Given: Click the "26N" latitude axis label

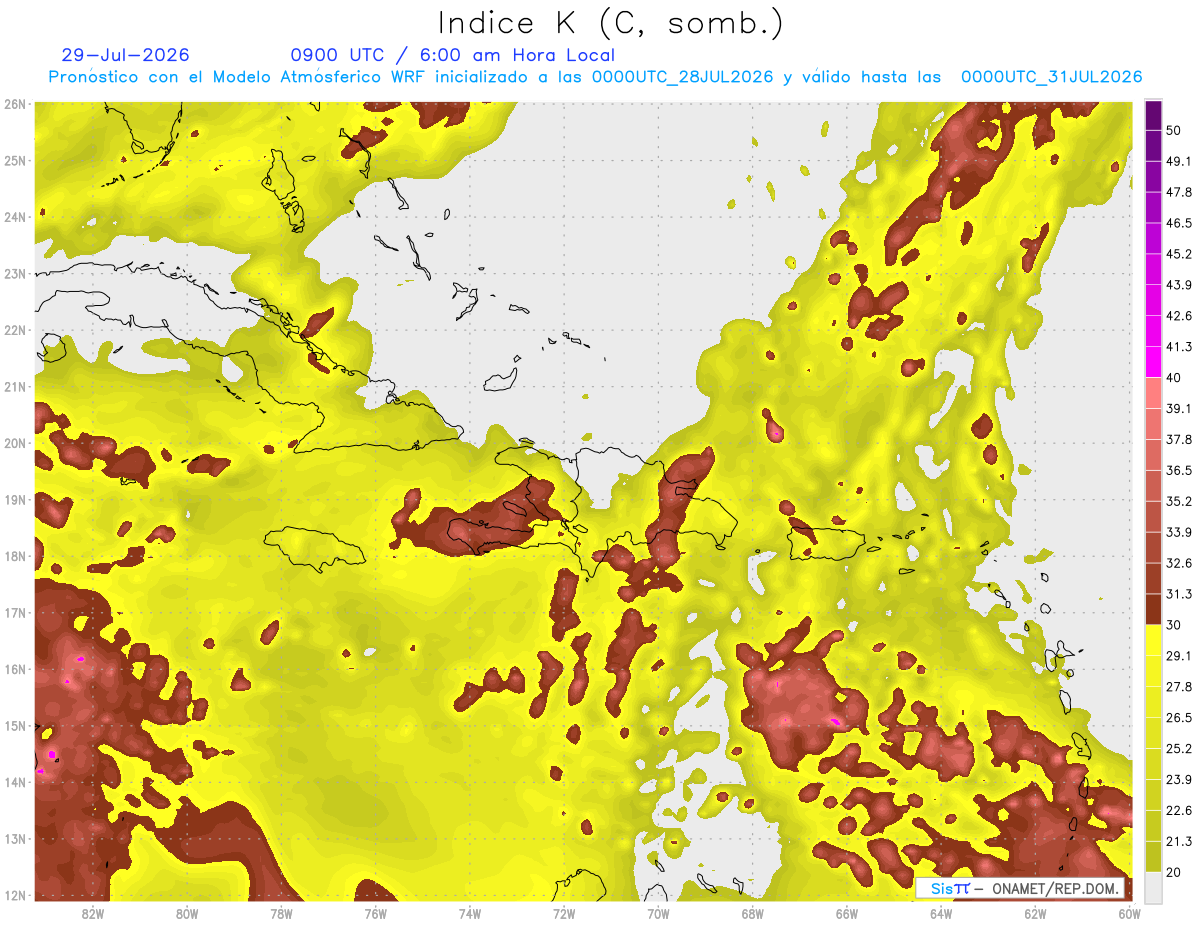Looking at the screenshot, I should tap(15, 104).
